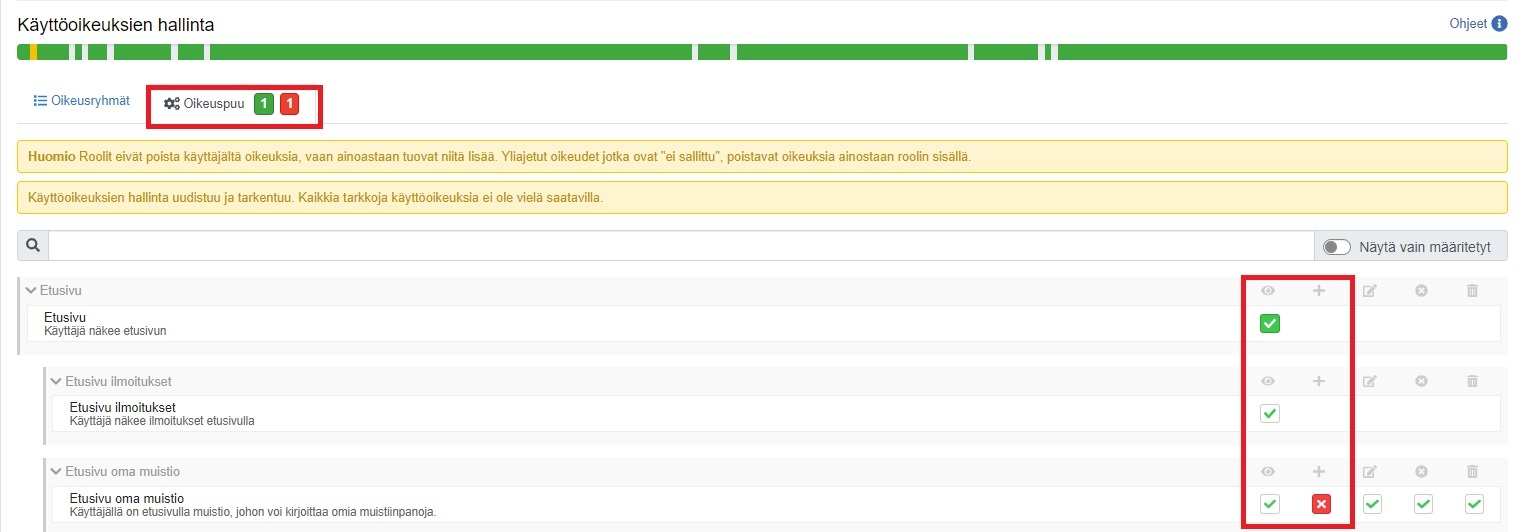The width and height of the screenshot is (1523, 532).
Task: Click trash icon in Etusivu oma muistio header
Action: point(1472,471)
